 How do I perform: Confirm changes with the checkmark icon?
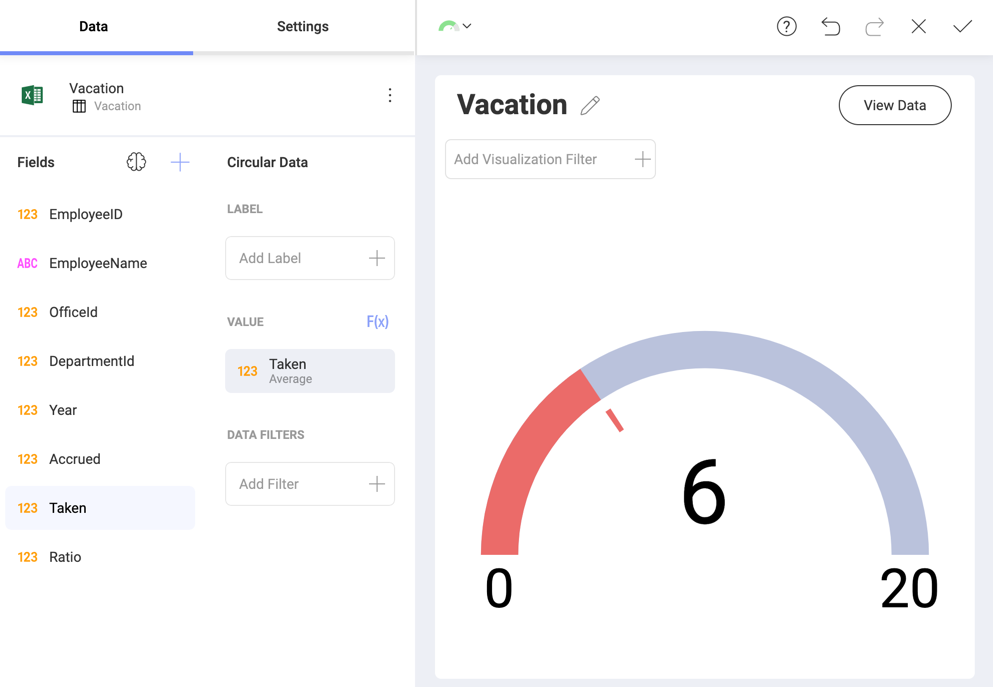(962, 27)
